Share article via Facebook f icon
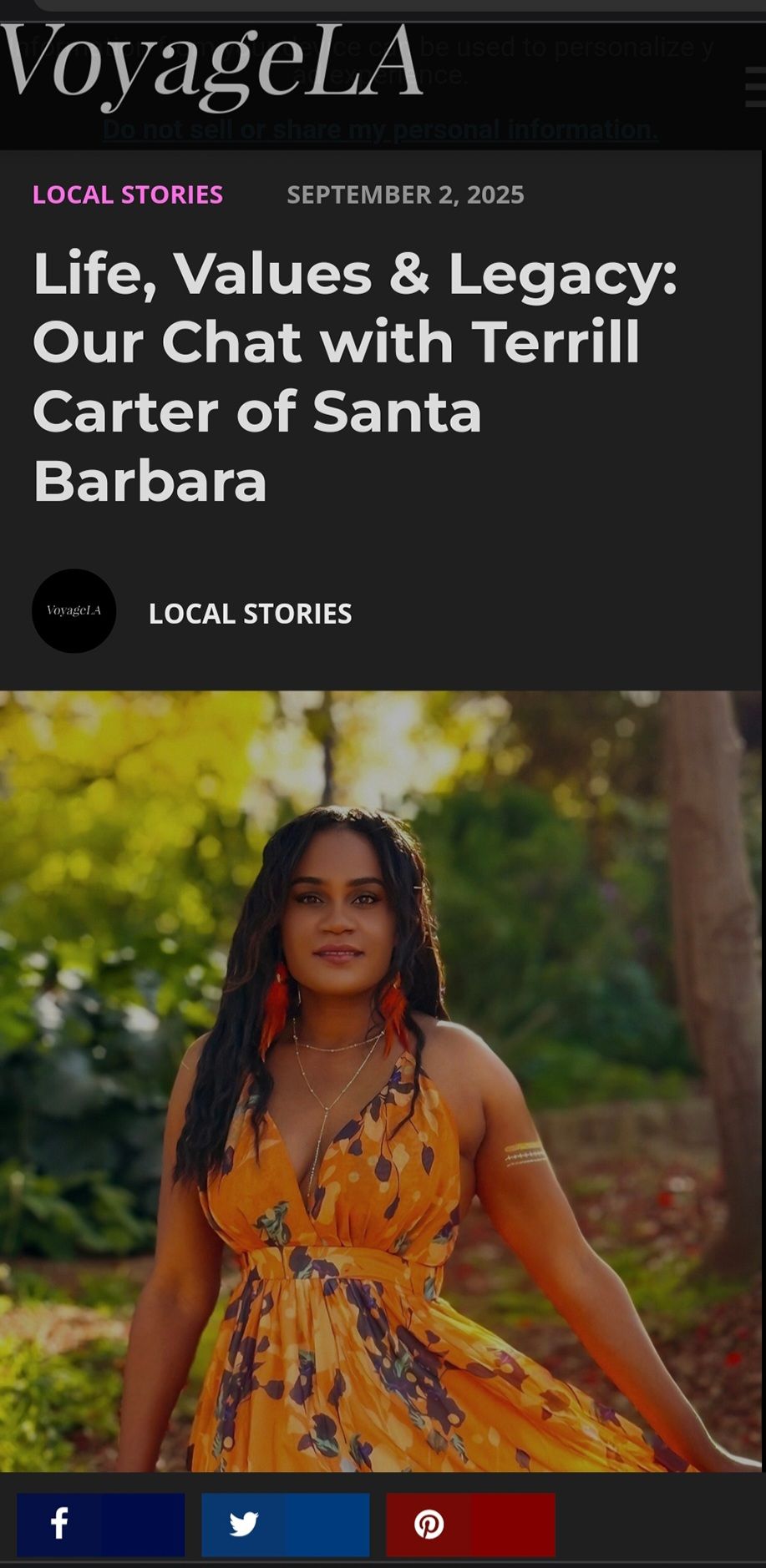 pos(58,1524)
